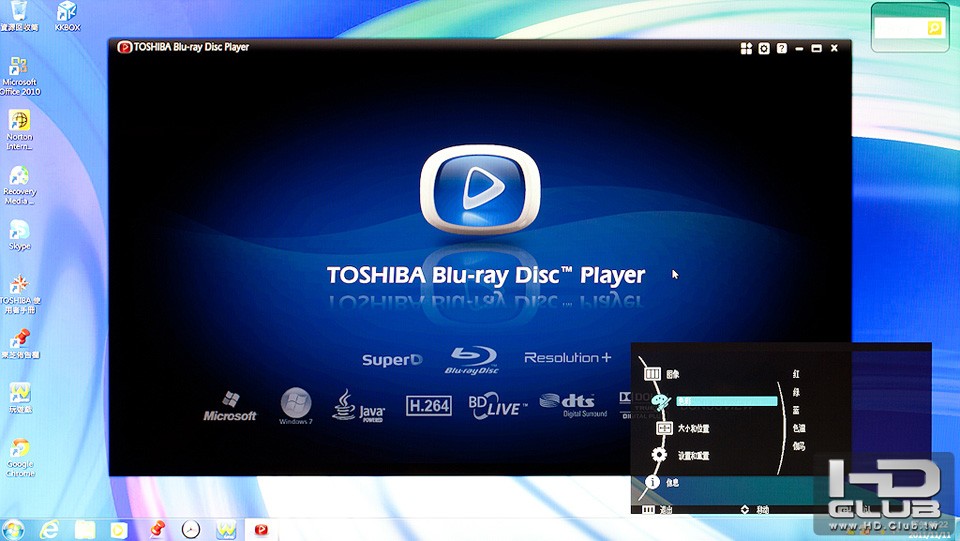Screen dimensions: 960x541
Task: Open the TOSHIBA user manual desktop shortcut
Action: 19,294
